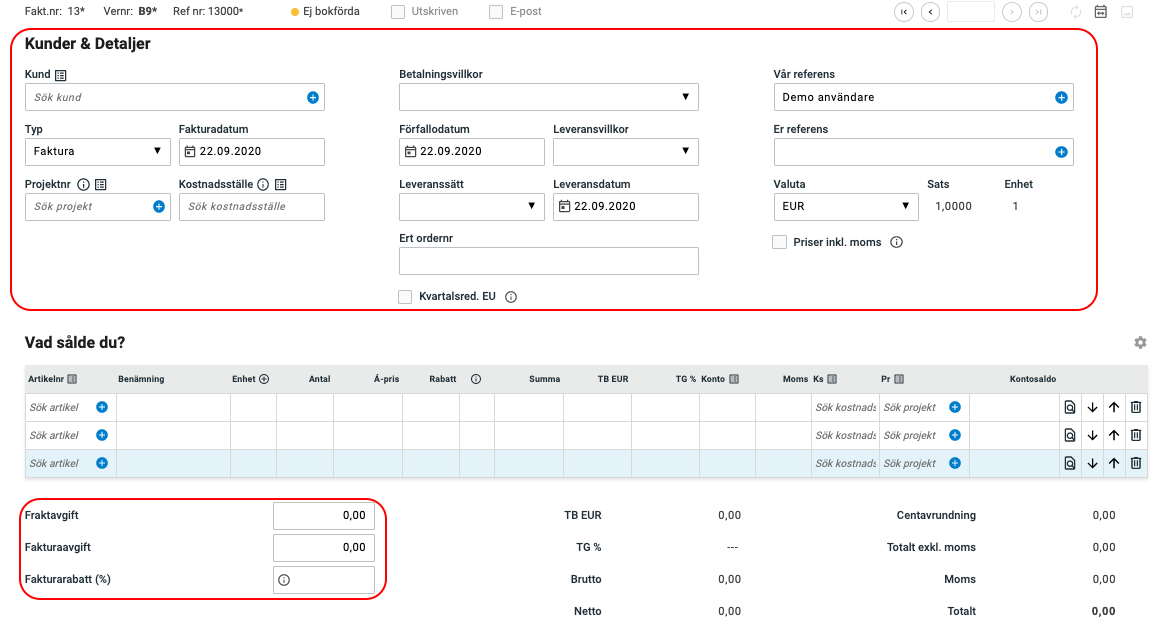Go to previous invoice arrow

tap(931, 12)
